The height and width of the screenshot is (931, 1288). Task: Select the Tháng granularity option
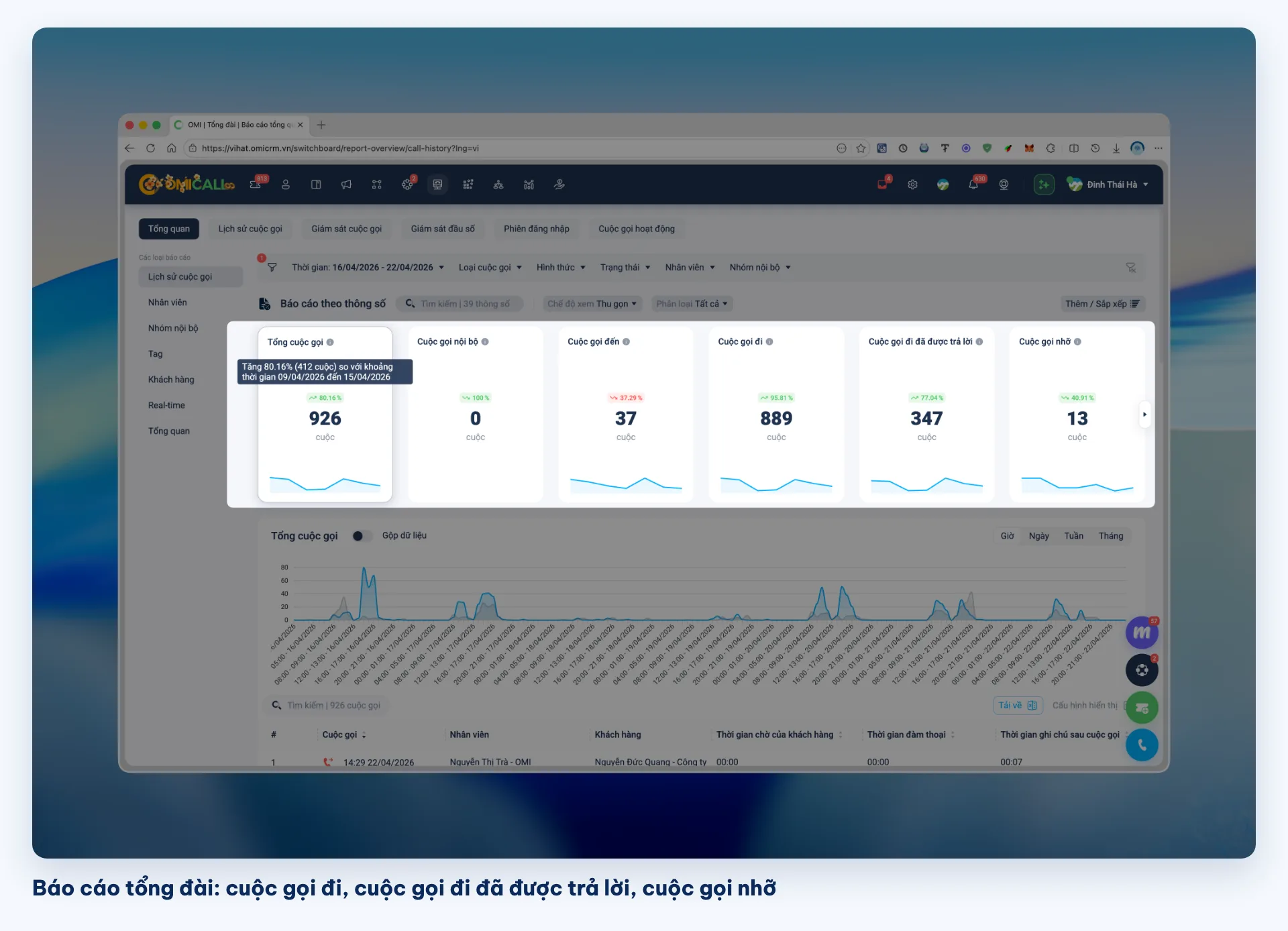pos(1110,536)
